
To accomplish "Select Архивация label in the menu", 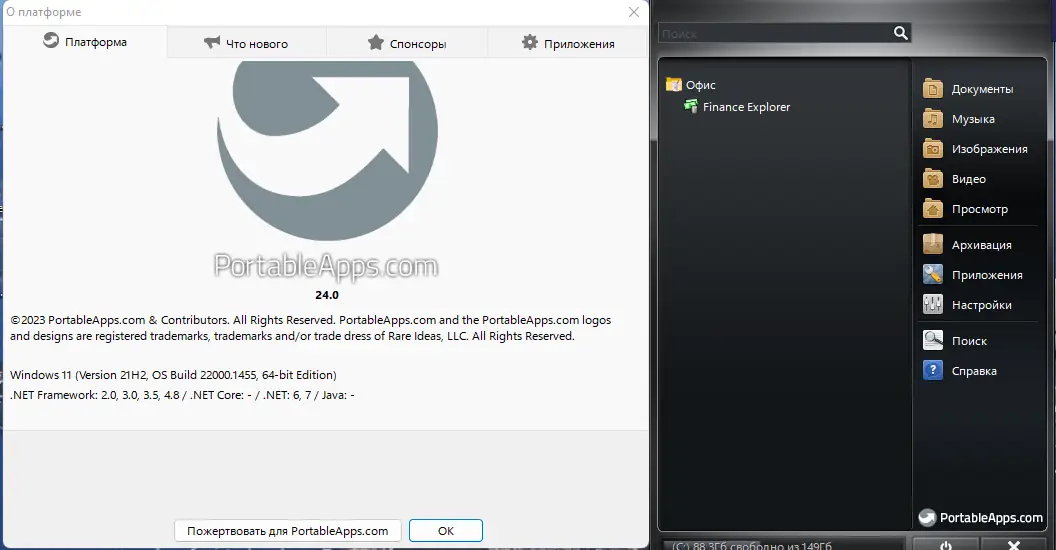I will (981, 245).
